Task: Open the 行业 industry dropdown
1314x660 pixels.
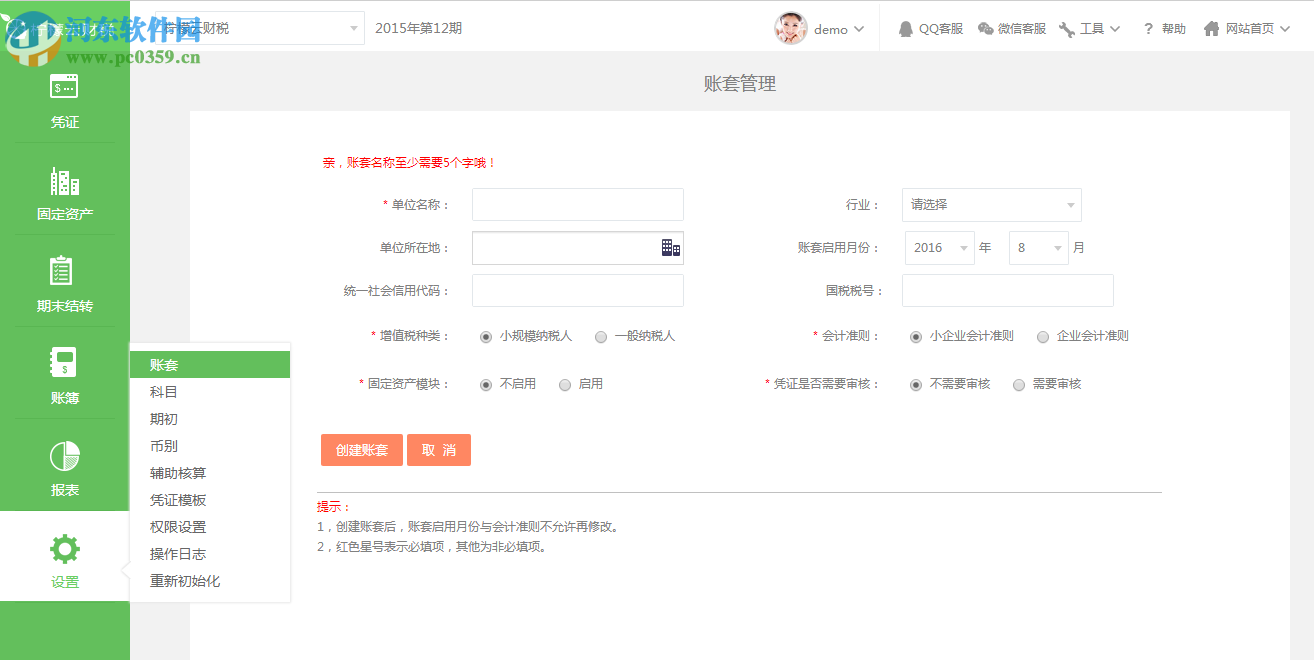Action: pyautogui.click(x=990, y=204)
